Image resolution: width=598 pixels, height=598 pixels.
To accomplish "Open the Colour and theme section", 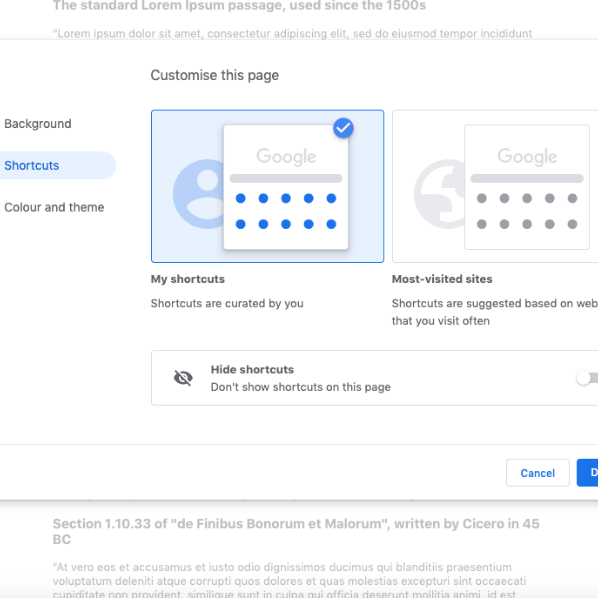I will tap(54, 207).
